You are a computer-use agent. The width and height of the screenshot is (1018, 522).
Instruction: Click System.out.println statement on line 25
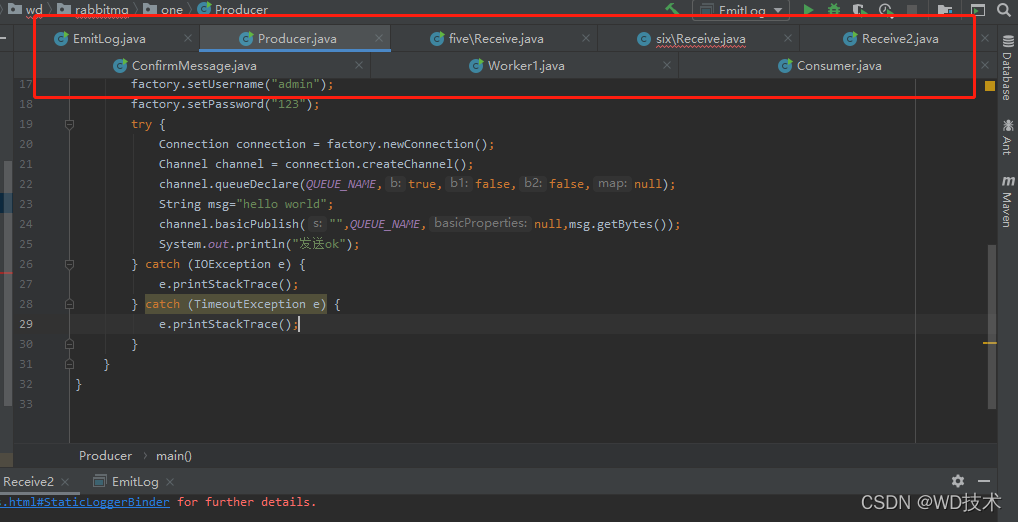258,244
